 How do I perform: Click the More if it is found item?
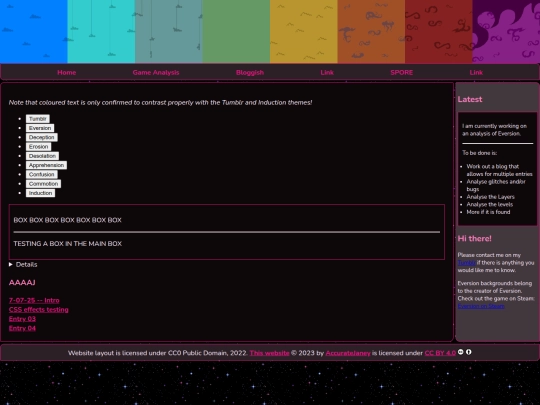(488, 212)
